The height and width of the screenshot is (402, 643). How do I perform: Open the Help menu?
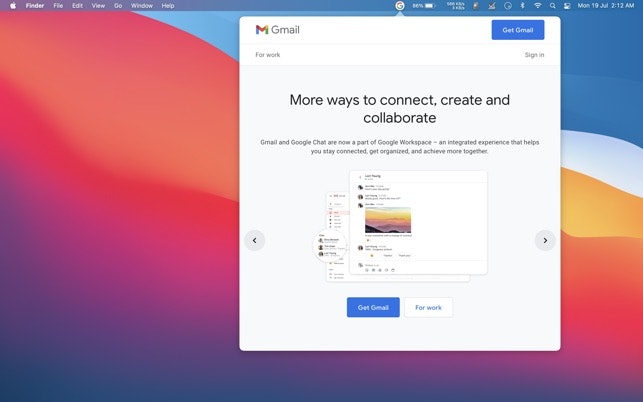click(168, 6)
